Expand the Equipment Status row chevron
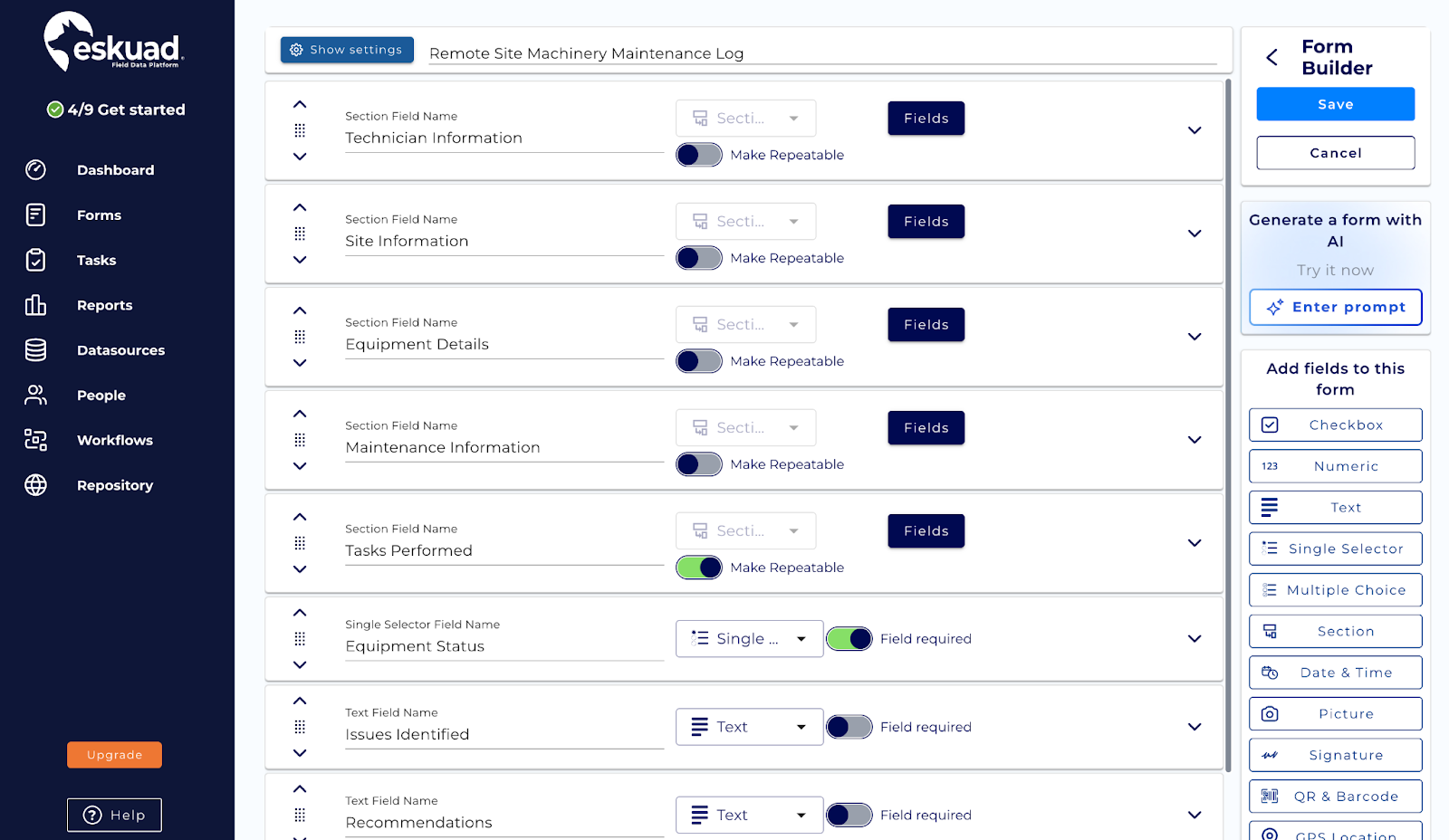This screenshot has height=840, width=1449. coord(1195,639)
